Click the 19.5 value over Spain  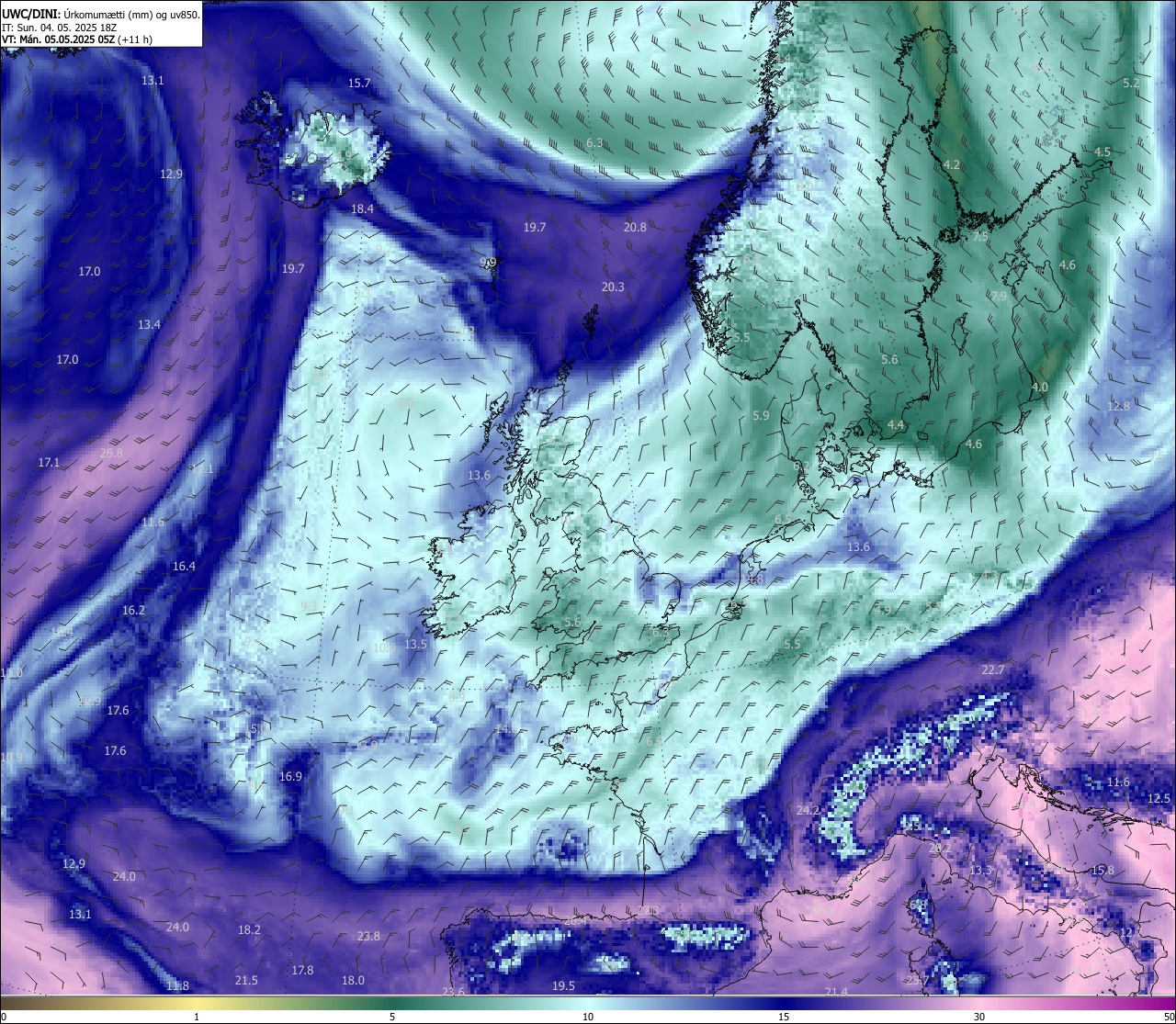(563, 986)
